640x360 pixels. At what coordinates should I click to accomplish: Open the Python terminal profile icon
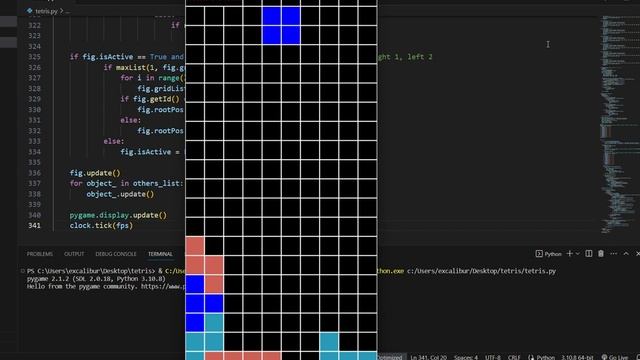click(539, 254)
